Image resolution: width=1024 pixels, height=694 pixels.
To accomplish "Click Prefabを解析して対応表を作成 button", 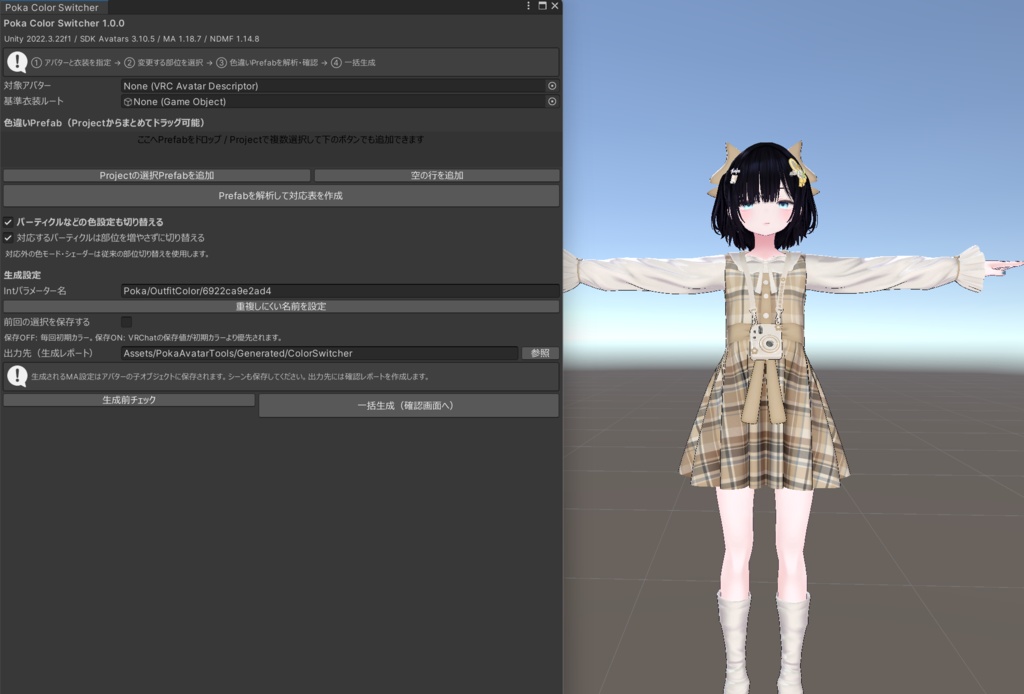I will coord(281,196).
